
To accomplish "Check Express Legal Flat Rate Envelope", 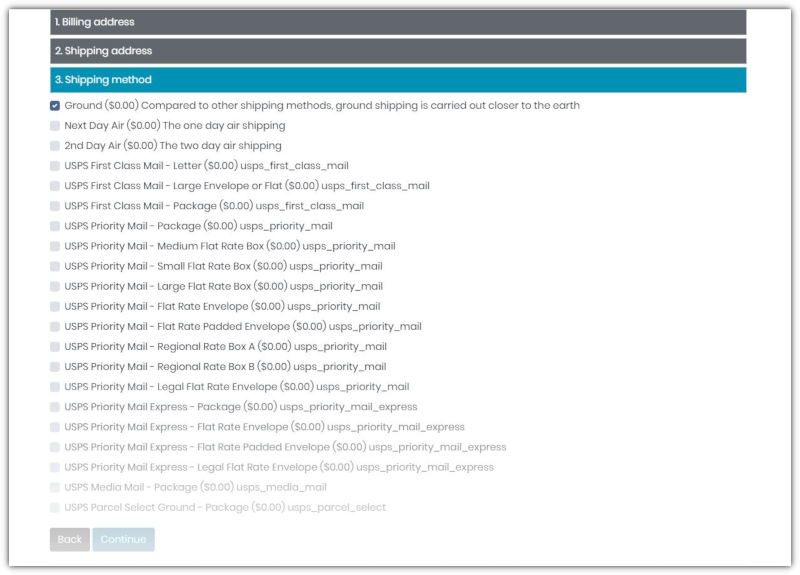I will [55, 467].
